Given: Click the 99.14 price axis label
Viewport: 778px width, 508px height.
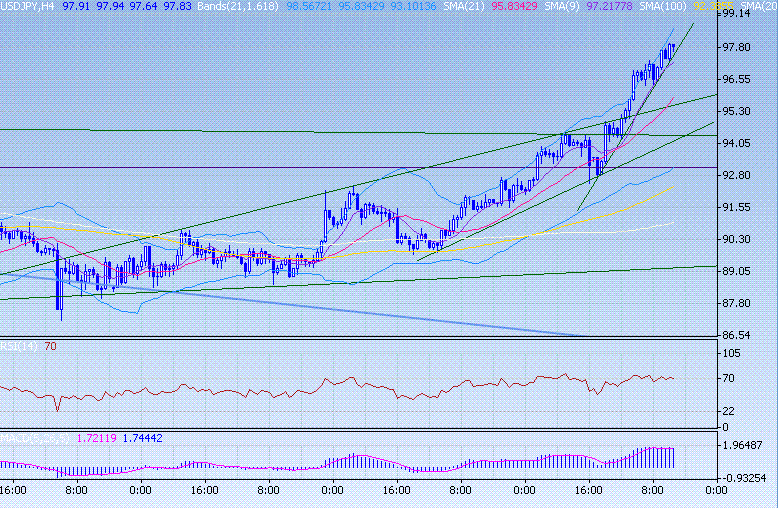Looking at the screenshot, I should click(737, 15).
